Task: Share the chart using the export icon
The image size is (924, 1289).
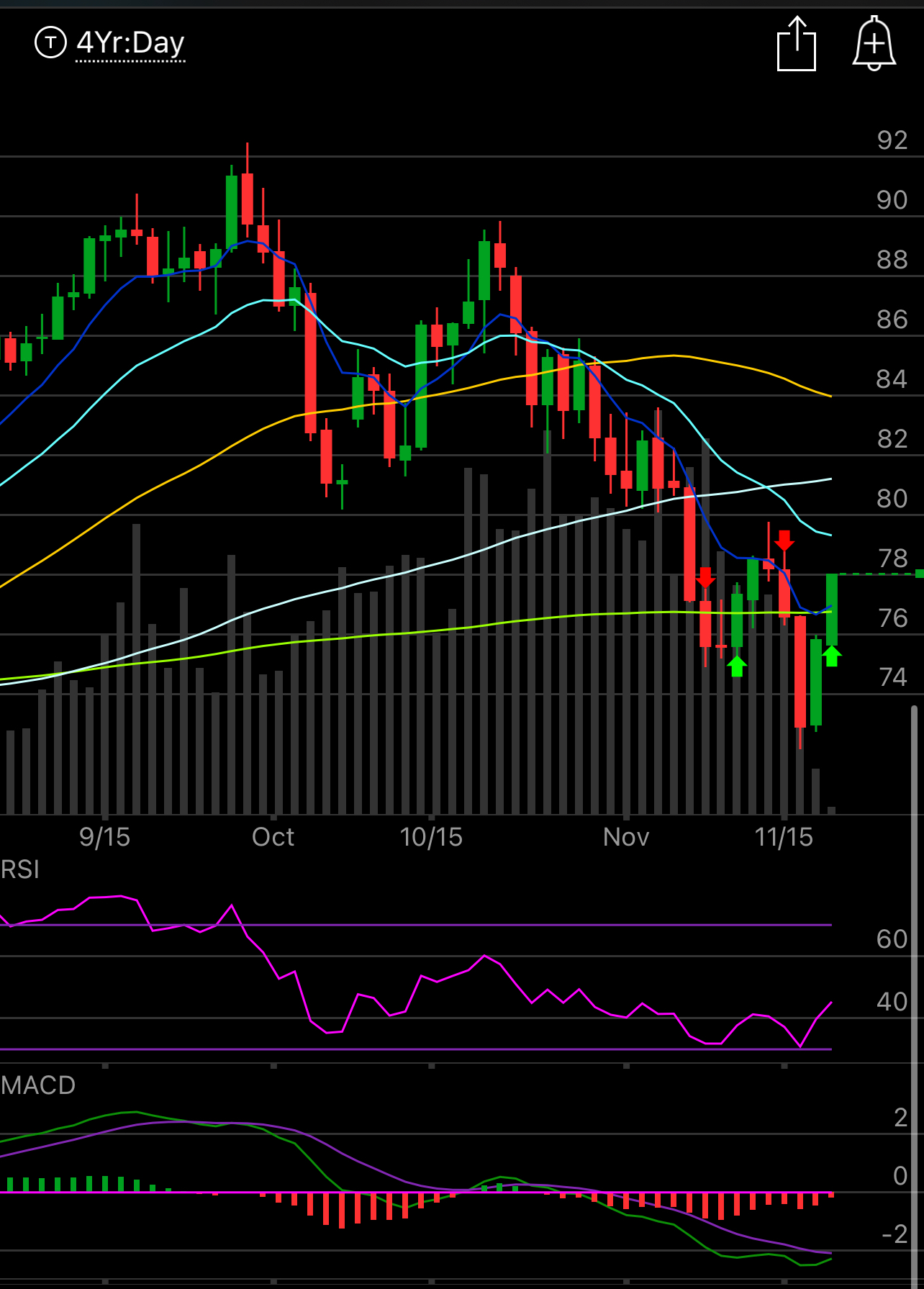Action: pyautogui.click(x=797, y=44)
